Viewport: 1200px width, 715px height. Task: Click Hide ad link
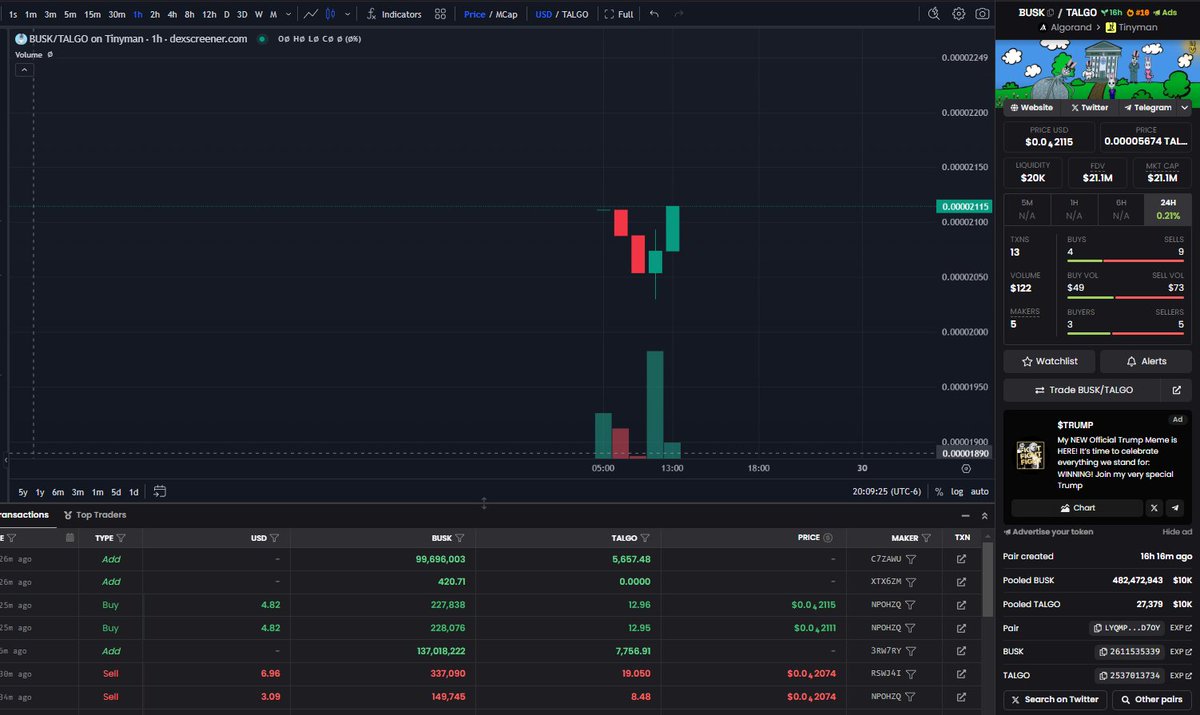tap(1177, 532)
